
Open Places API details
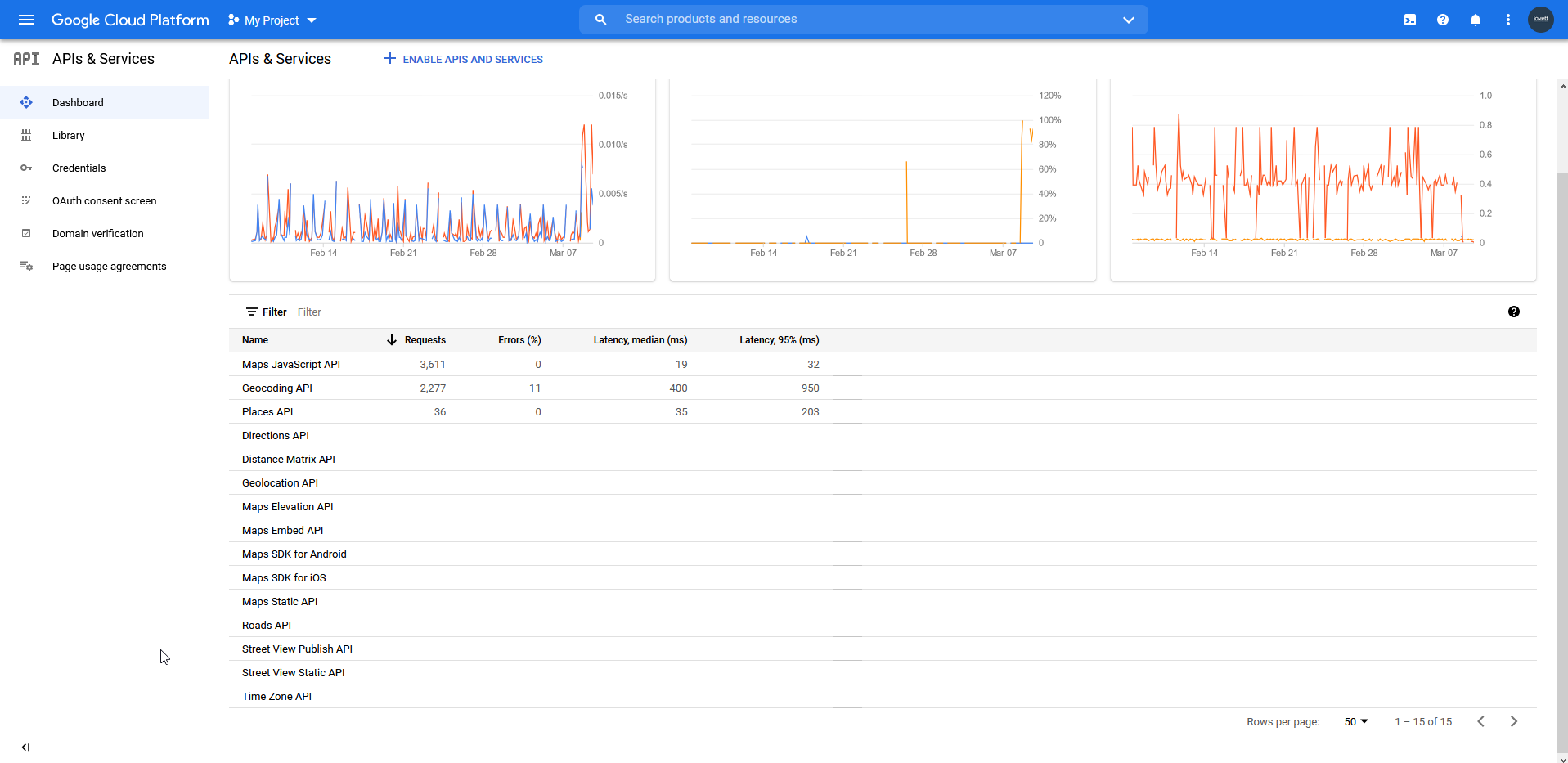click(x=267, y=412)
